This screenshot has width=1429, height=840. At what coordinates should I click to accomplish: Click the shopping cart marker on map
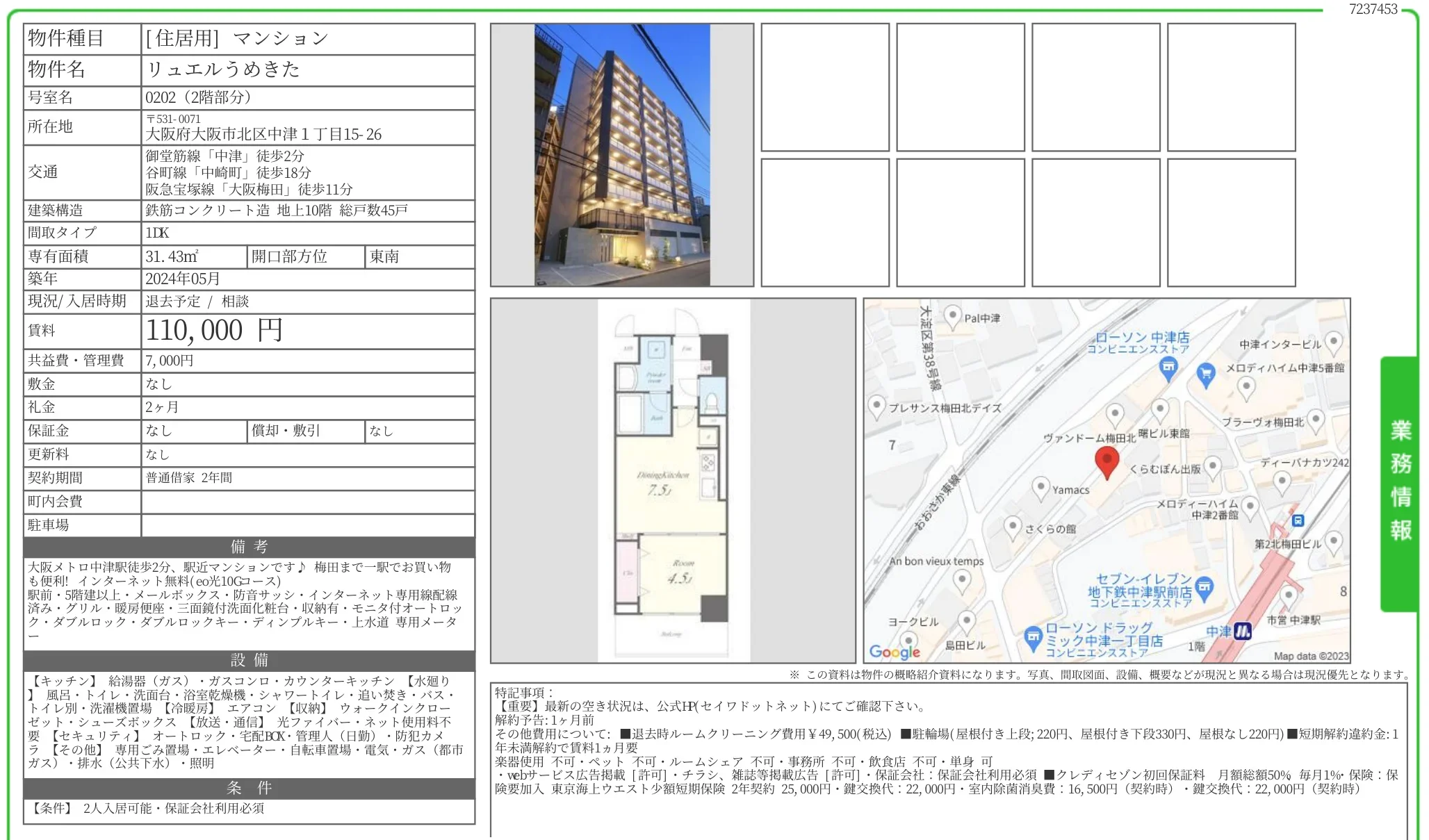click(x=1206, y=374)
